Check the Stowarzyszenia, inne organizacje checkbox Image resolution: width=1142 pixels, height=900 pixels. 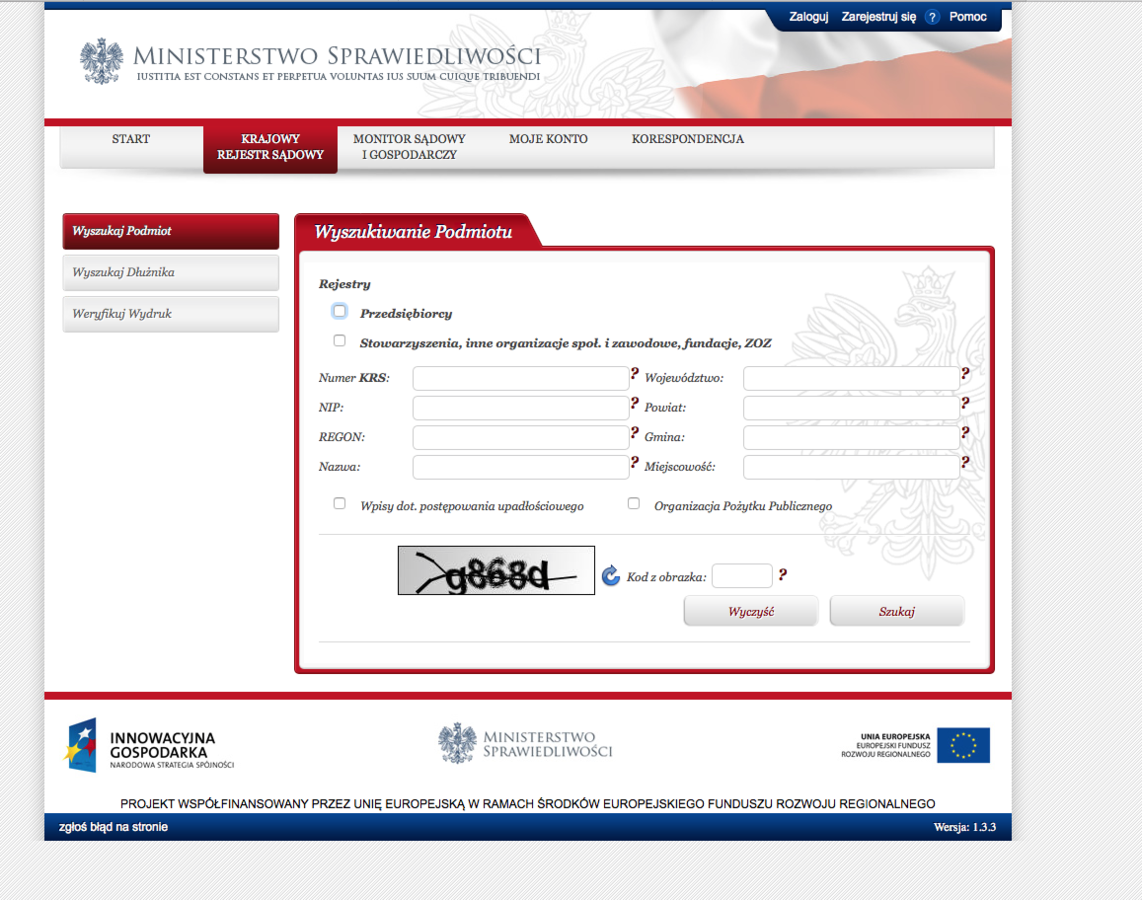click(x=340, y=341)
